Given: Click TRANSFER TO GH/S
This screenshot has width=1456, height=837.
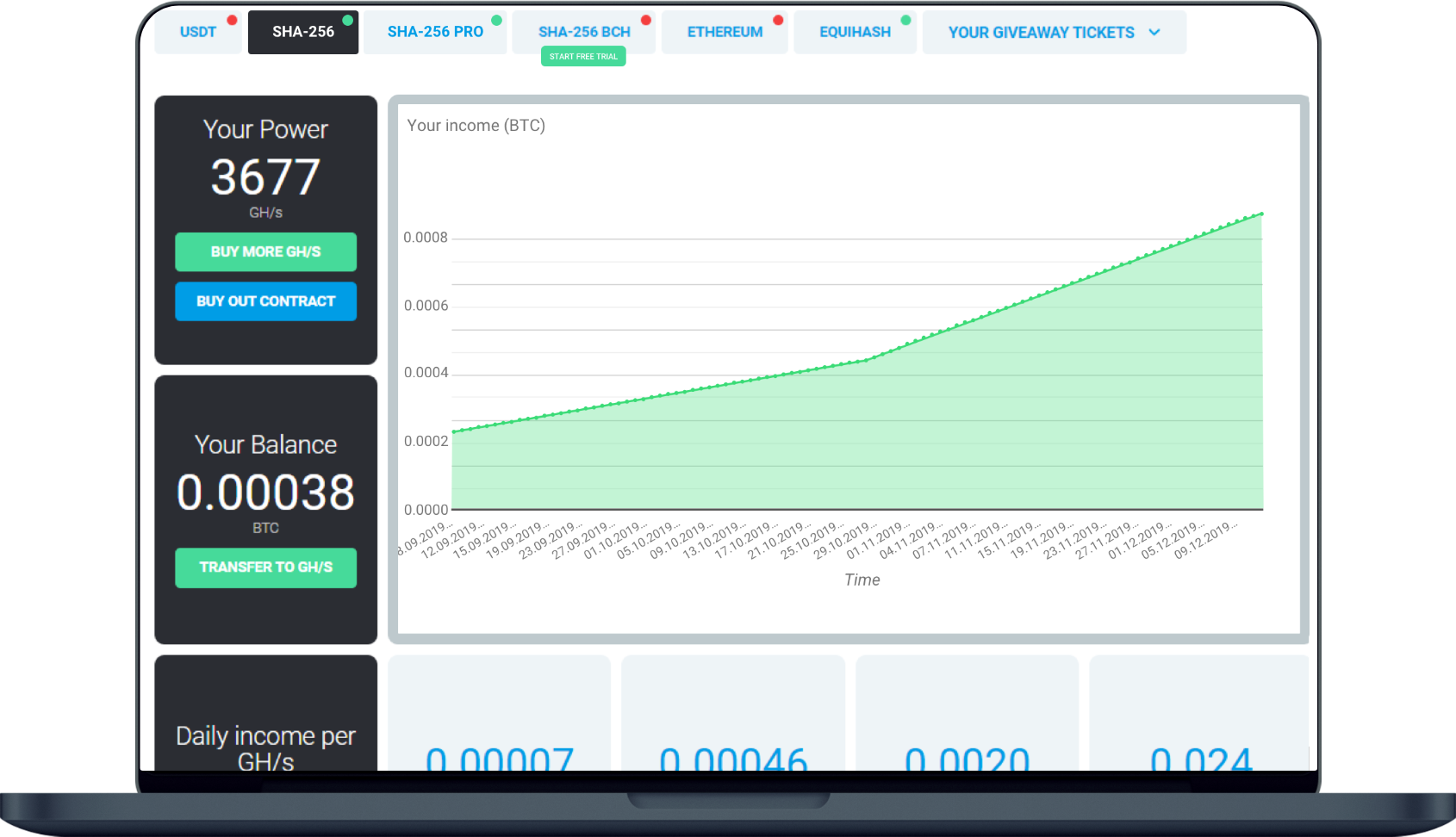Looking at the screenshot, I should click(x=265, y=567).
